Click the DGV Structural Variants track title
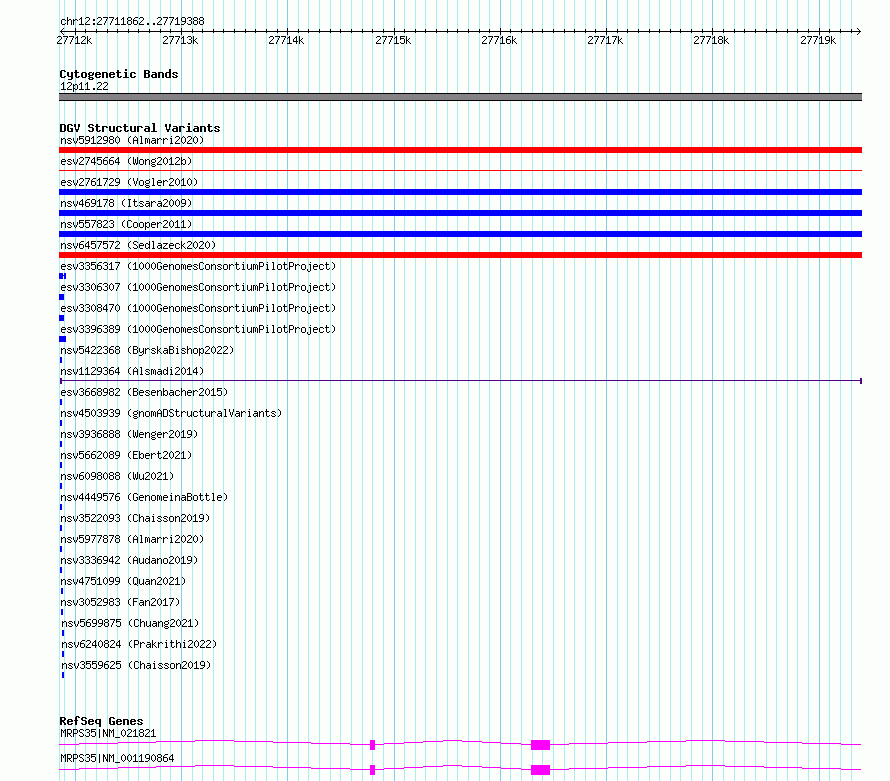890x781 pixels. pos(140,128)
